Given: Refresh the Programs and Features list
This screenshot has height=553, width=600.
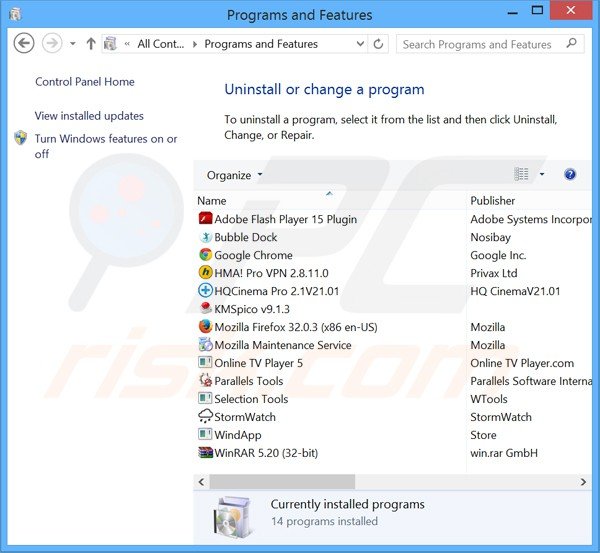Looking at the screenshot, I should 378,44.
